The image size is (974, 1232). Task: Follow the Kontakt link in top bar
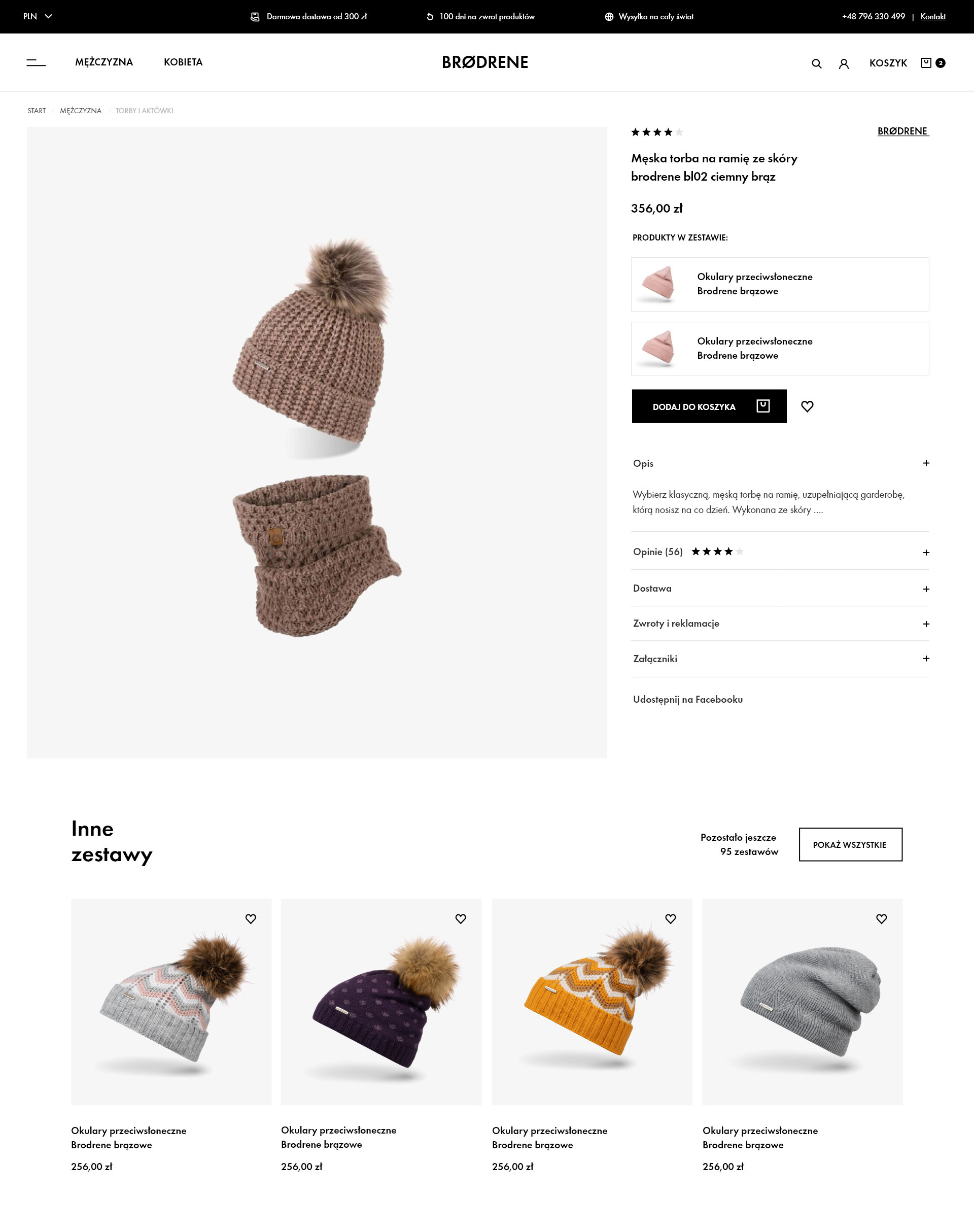932,17
